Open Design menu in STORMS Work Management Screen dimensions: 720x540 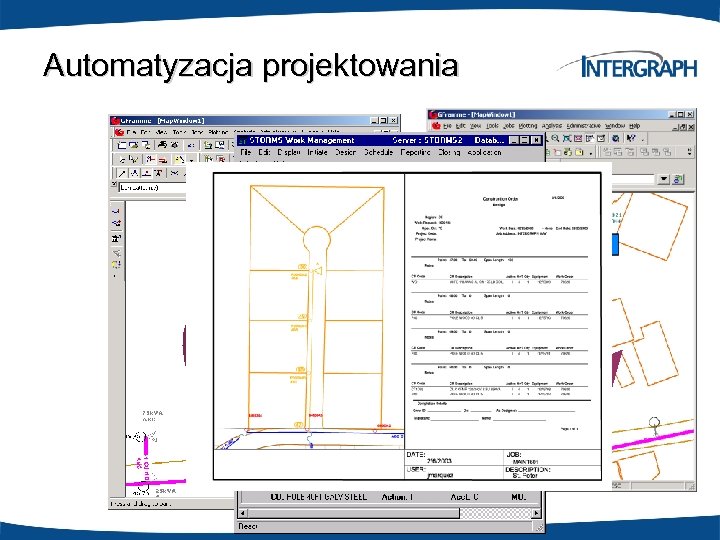click(x=346, y=152)
